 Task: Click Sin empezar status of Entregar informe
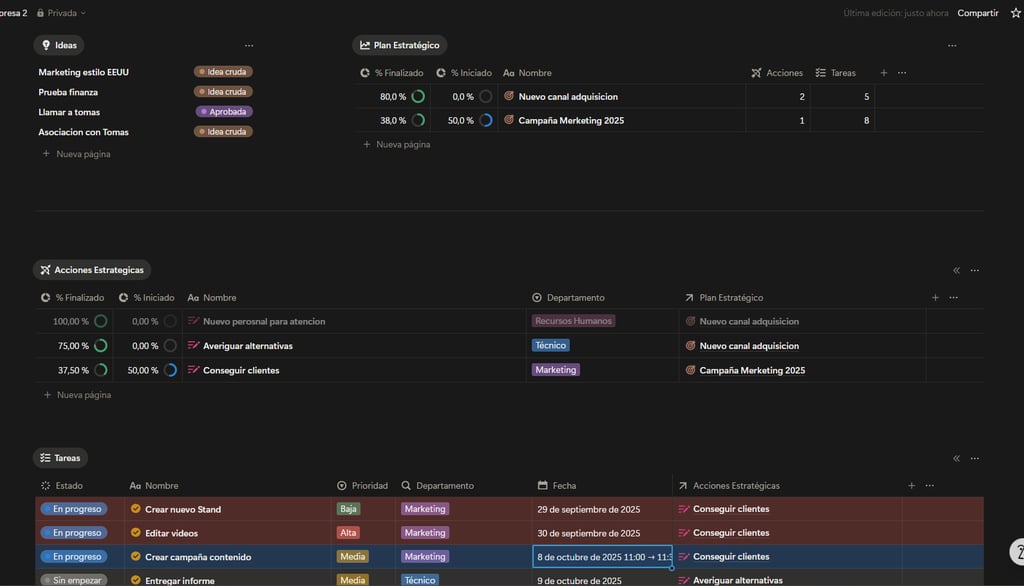(x=73, y=580)
